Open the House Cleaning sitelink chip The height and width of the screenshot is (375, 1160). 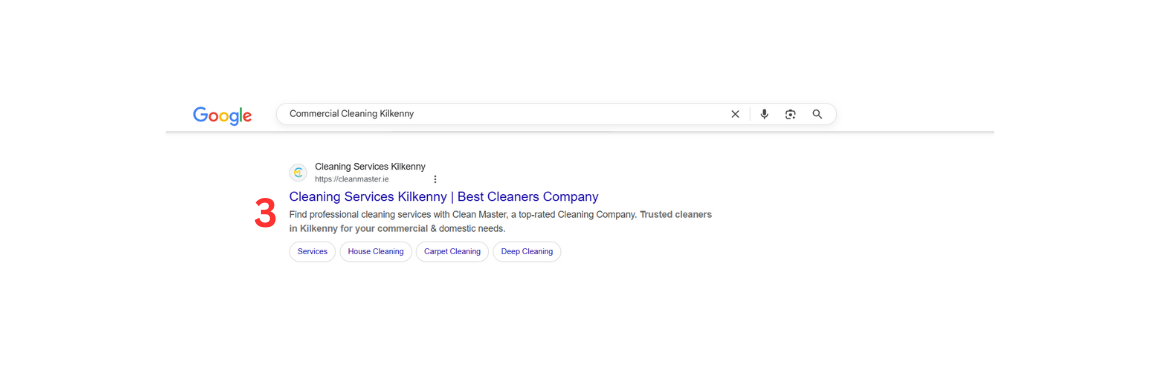pos(376,251)
